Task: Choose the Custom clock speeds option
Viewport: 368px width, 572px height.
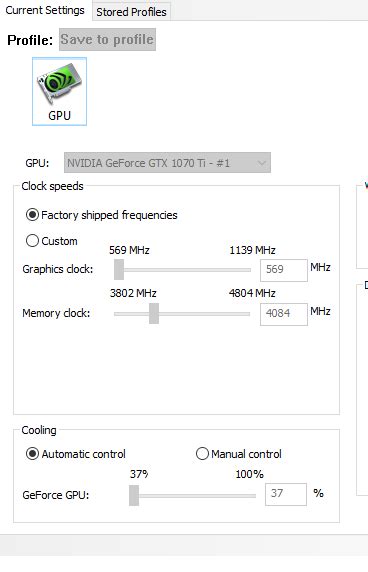Action: [32, 241]
